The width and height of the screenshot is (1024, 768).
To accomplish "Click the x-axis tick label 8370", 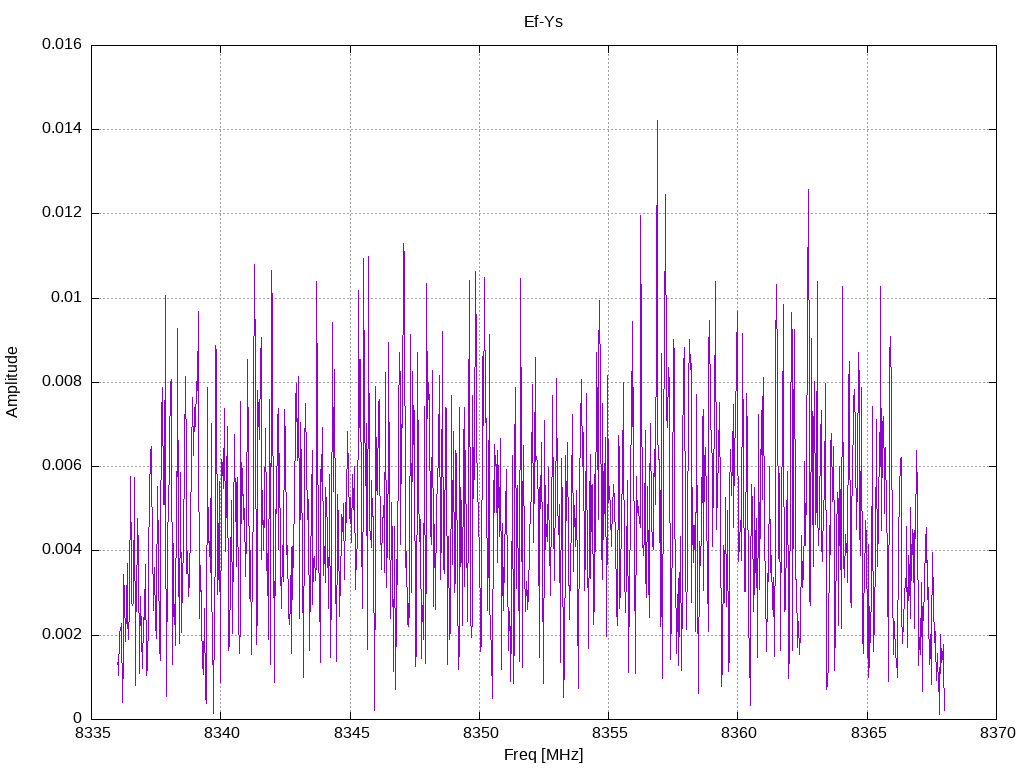I will coord(997,733).
